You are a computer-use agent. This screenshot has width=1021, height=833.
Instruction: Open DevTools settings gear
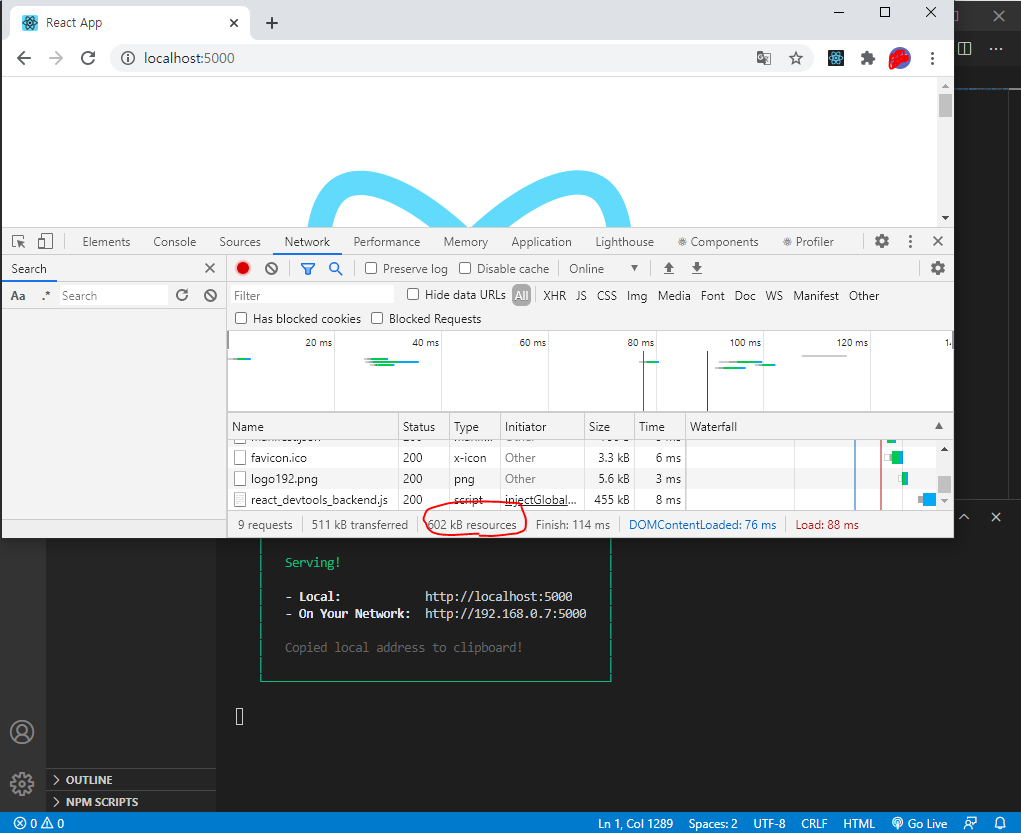(882, 242)
